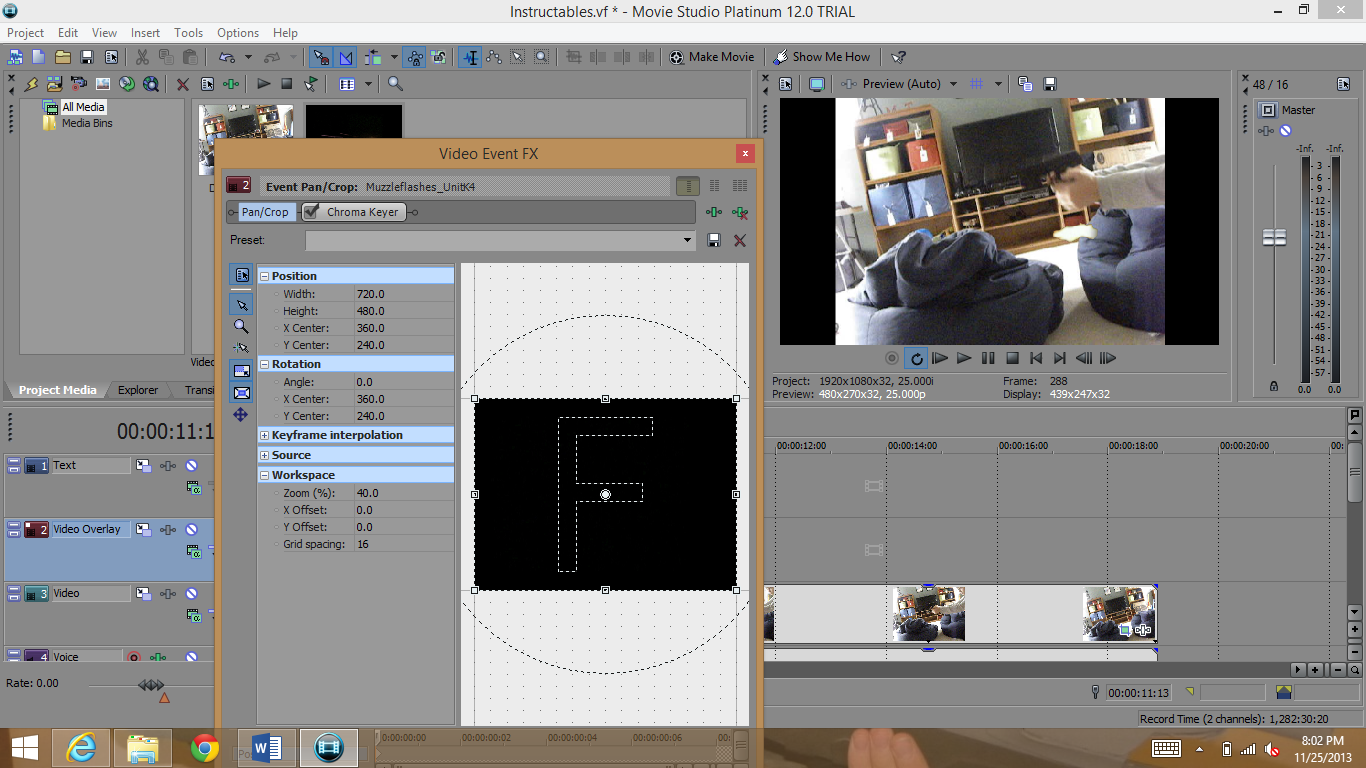Toggle Automatic Crossfades button in toolbar
This screenshot has height=768, width=1366.
coord(346,57)
